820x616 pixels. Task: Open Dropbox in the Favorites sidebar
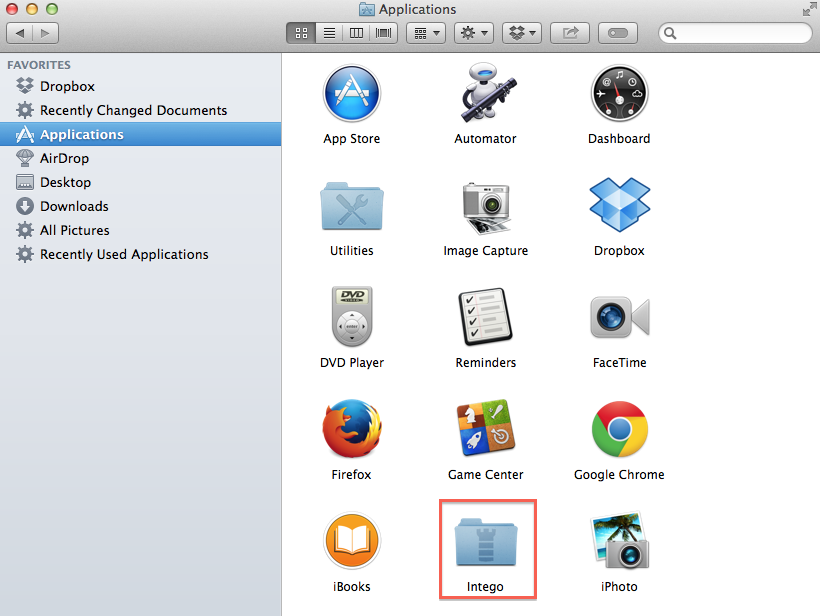coord(140,86)
